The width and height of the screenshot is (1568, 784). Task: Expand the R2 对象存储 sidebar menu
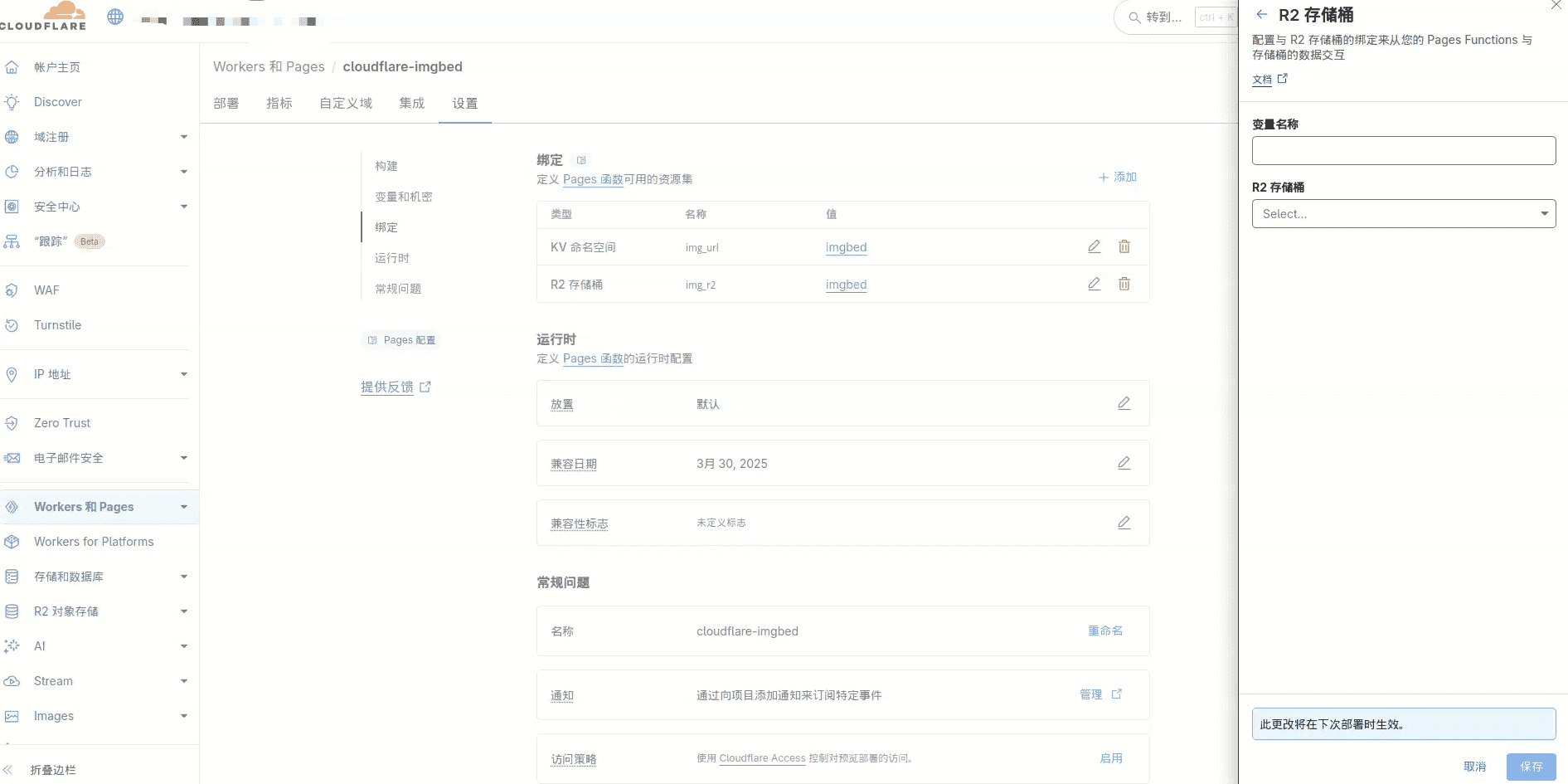(184, 611)
